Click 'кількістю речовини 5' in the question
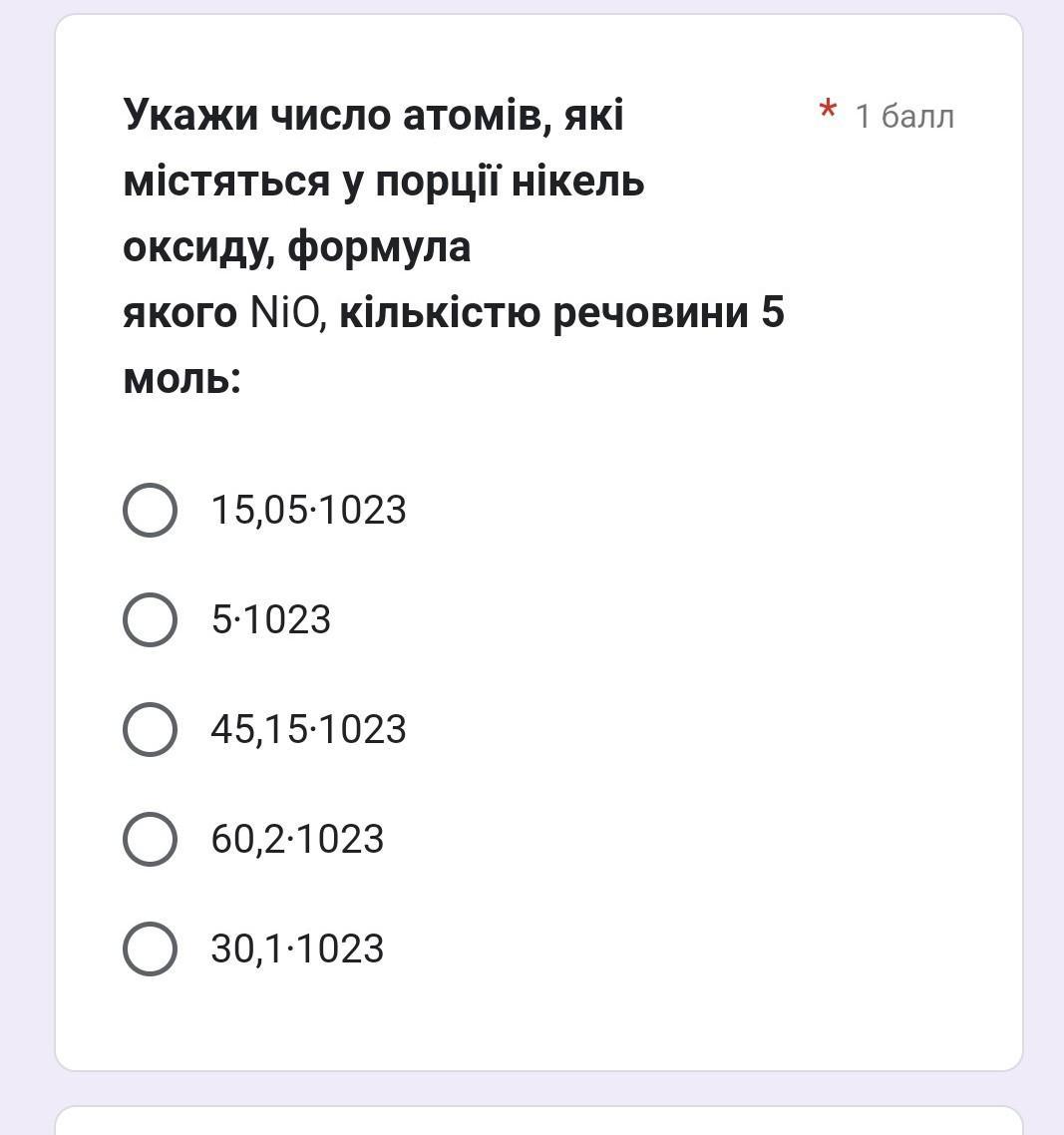 561,313
